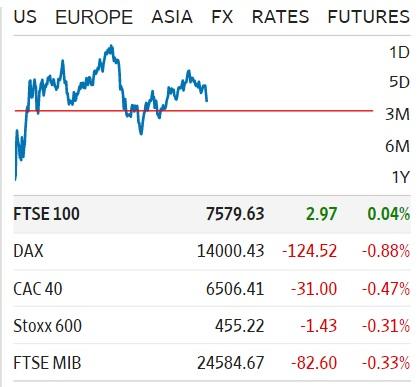Change chart range to 5D
This screenshot has height=387, width=419.
point(399,82)
